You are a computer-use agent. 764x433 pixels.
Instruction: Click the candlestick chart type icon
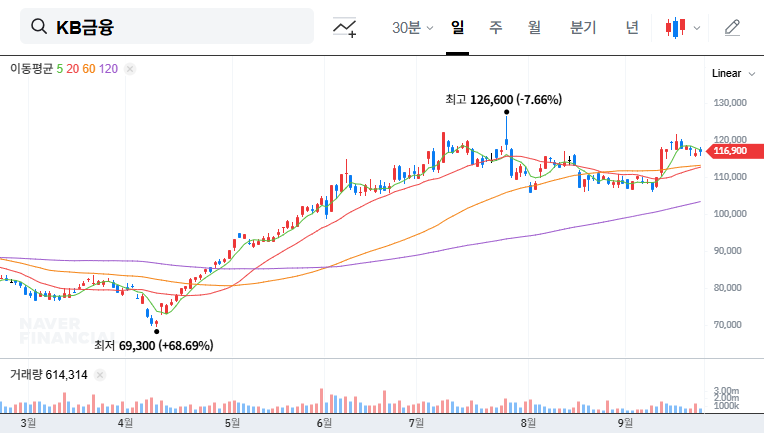(676, 28)
